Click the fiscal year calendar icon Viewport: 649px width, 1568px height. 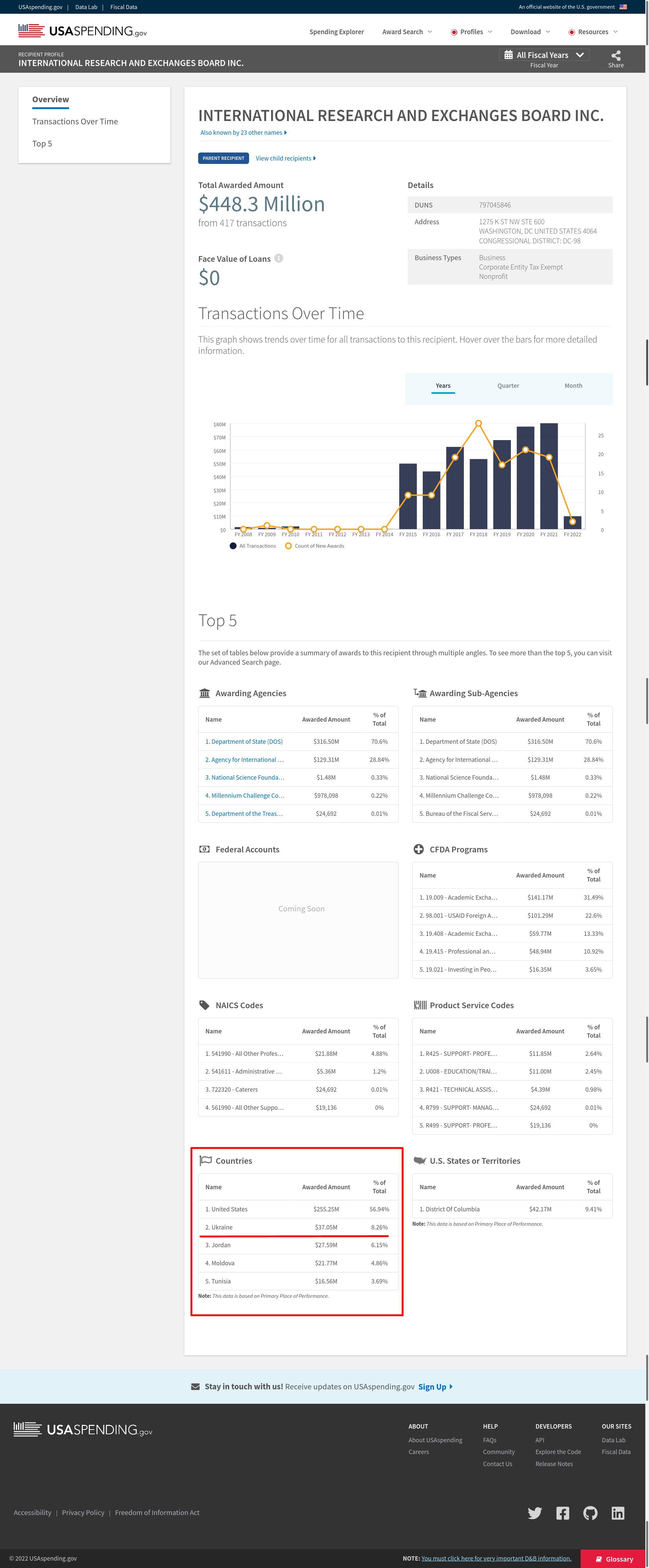coord(508,55)
